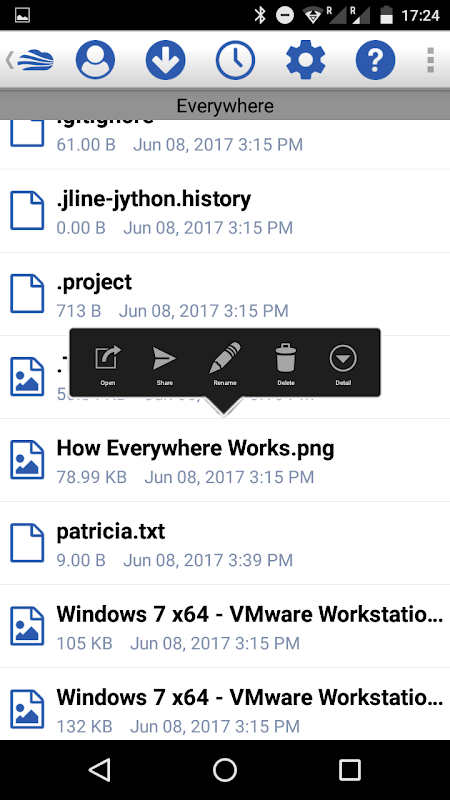
Task: Open the downloads arrow icon
Action: pyautogui.click(x=165, y=60)
